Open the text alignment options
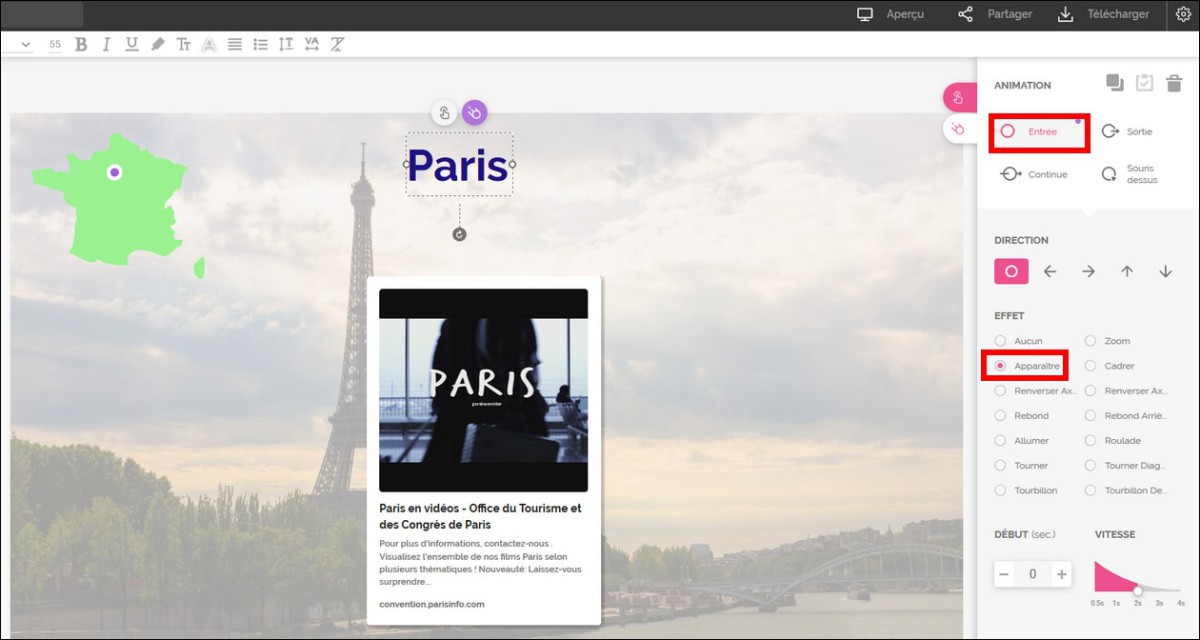This screenshot has height=640, width=1200. tap(234, 44)
